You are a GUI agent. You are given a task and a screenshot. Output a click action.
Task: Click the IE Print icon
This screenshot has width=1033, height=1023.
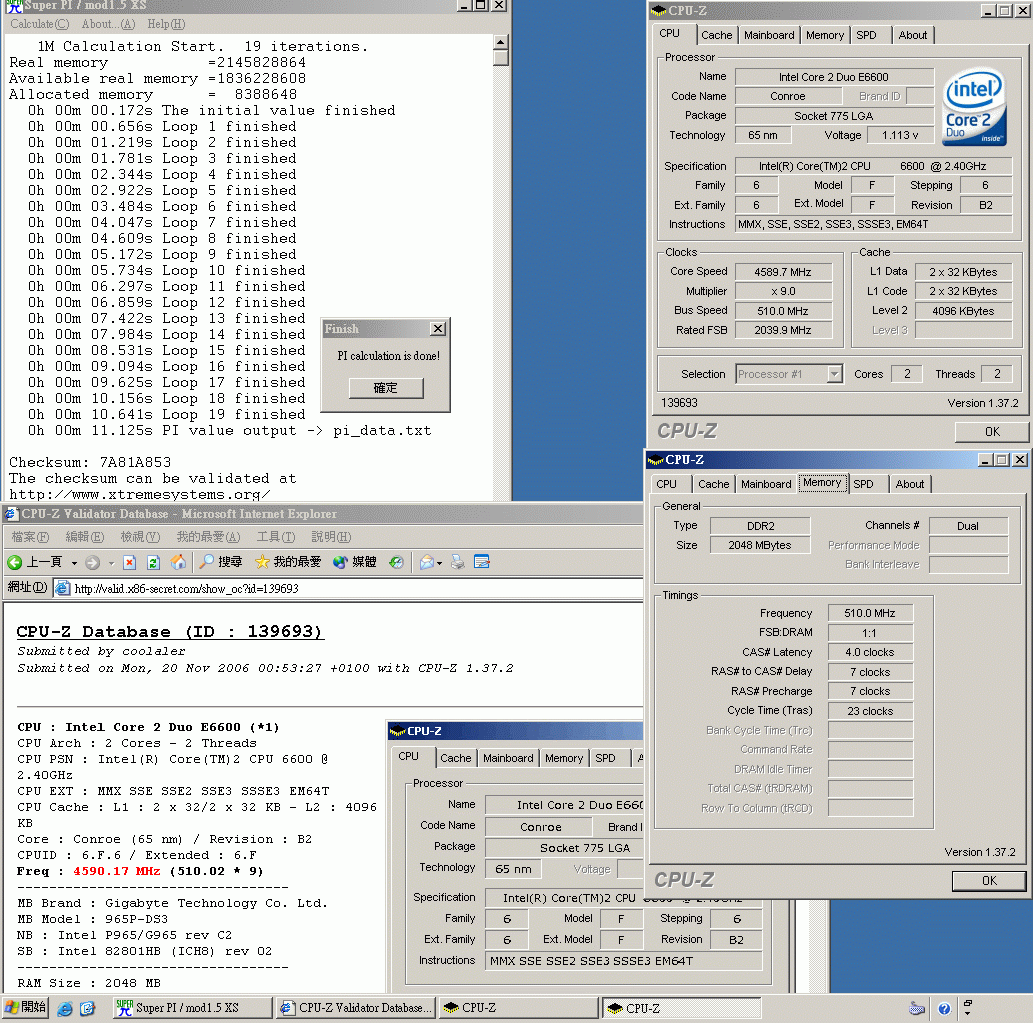[x=458, y=562]
